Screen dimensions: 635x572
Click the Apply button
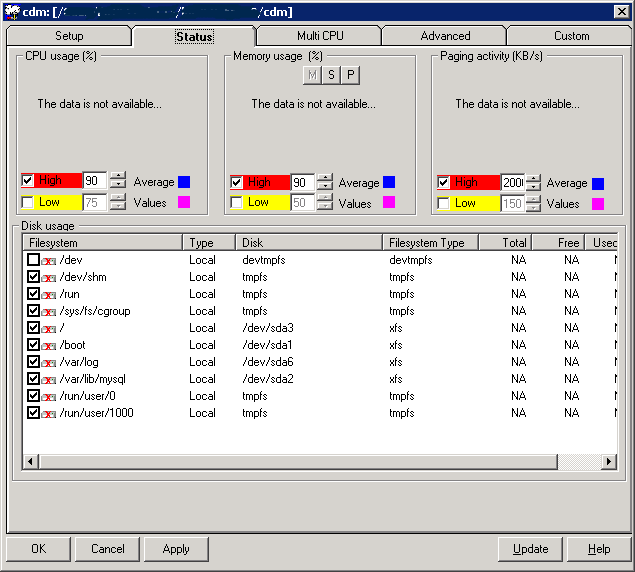click(175, 549)
